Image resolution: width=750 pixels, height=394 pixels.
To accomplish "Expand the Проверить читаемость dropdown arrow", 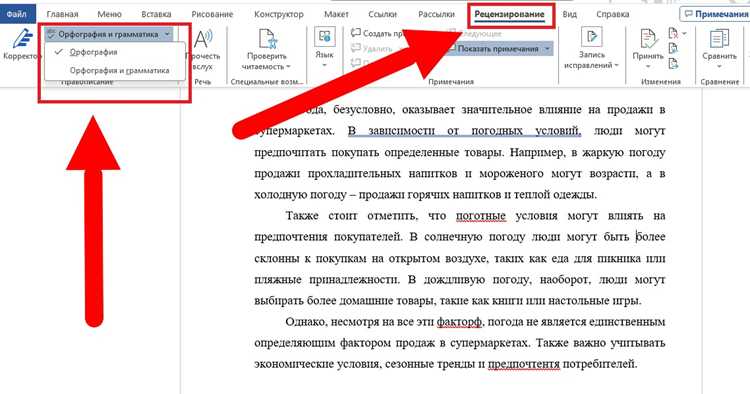I will pos(288,66).
